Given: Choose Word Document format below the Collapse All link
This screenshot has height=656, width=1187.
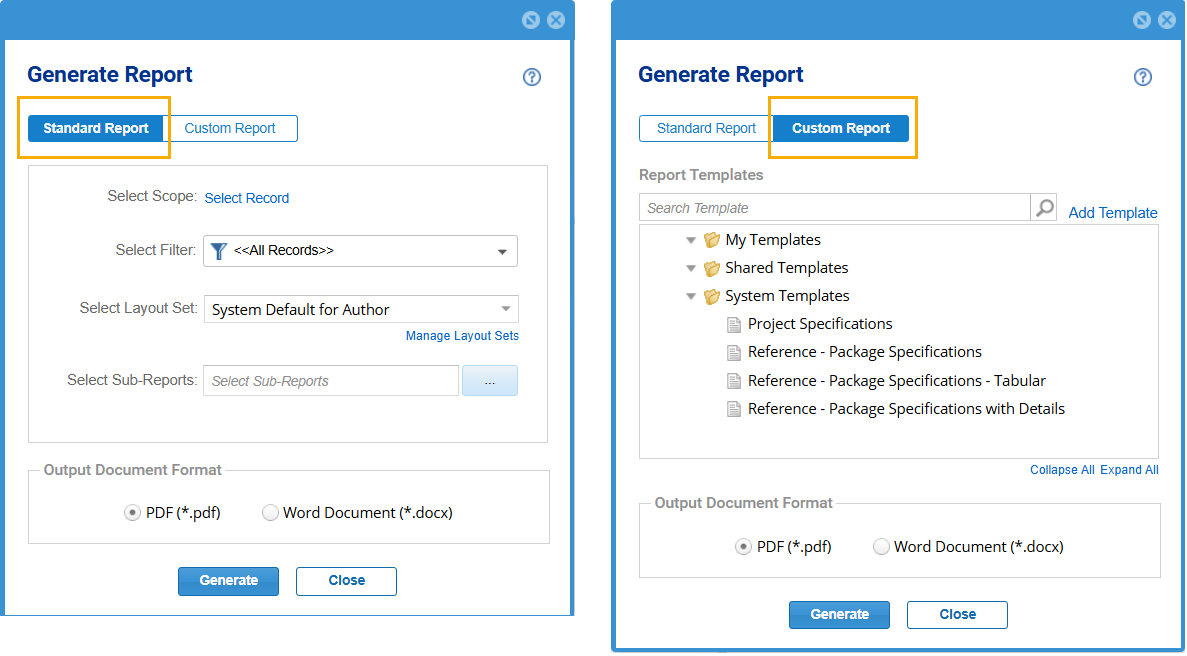Looking at the screenshot, I should coord(881,547).
